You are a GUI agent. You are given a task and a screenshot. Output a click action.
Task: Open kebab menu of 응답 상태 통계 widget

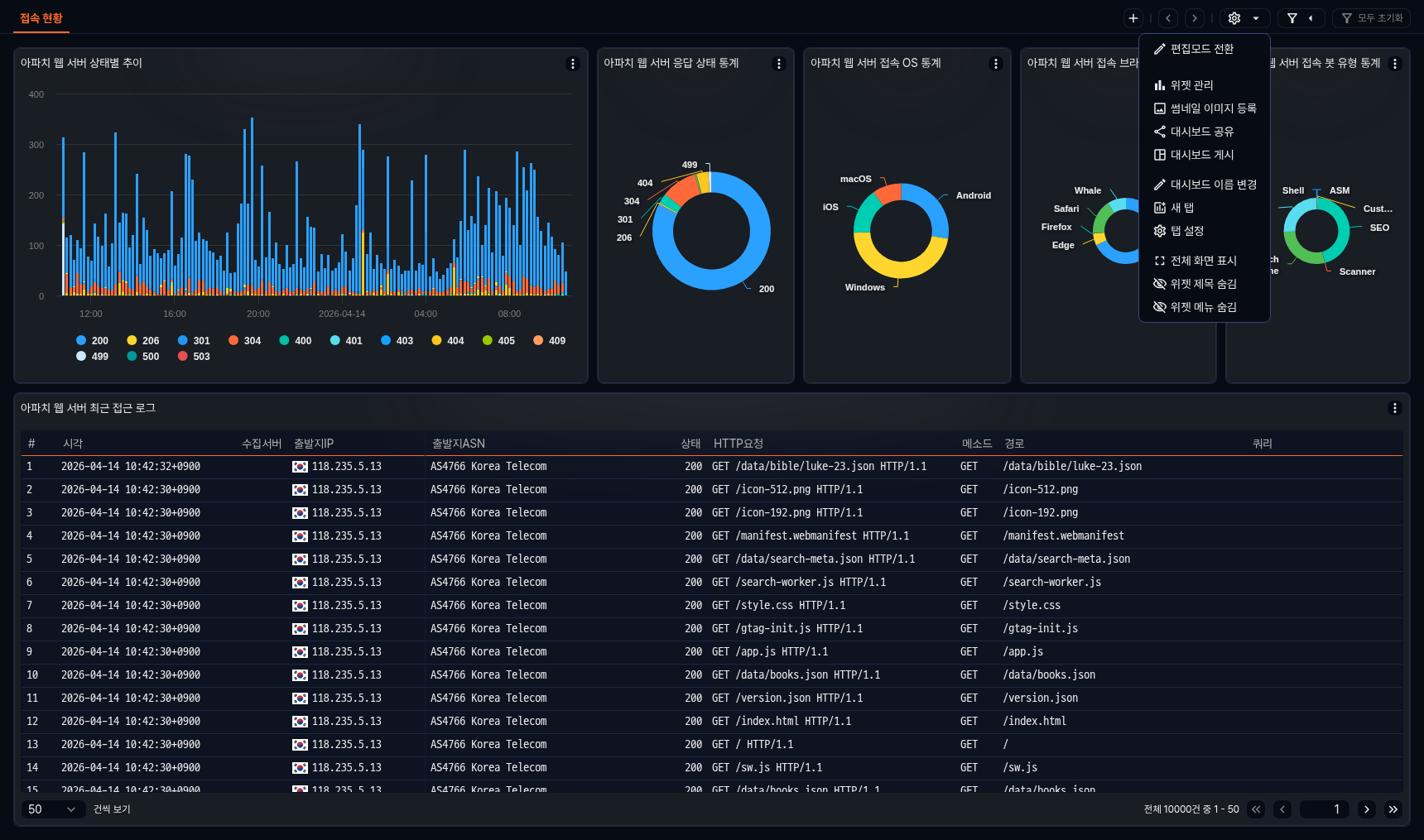click(x=778, y=64)
